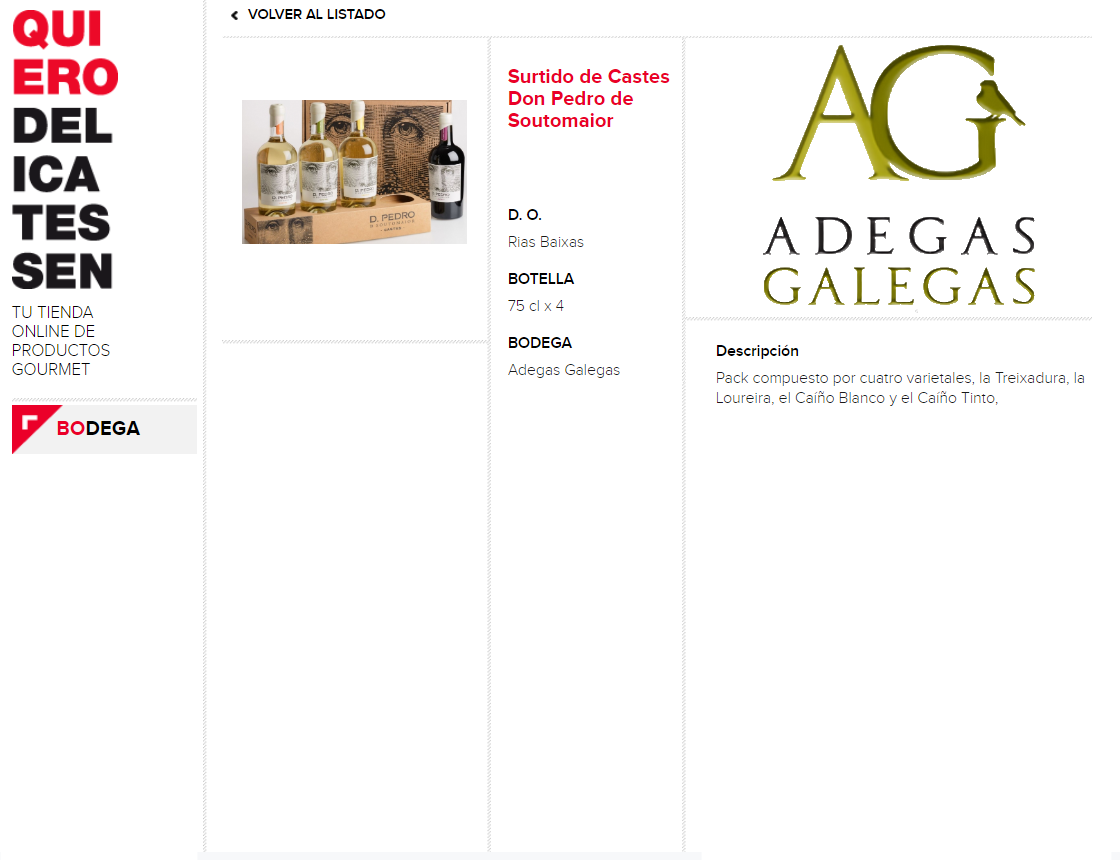Select the D. O. label
The height and width of the screenshot is (860, 1120).
click(524, 215)
